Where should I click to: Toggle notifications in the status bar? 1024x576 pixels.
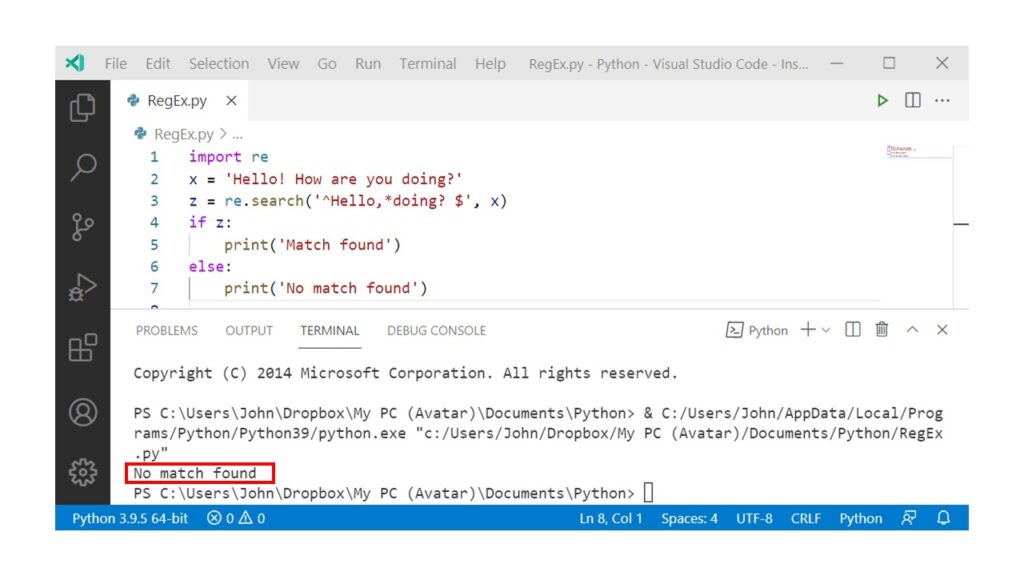click(942, 518)
